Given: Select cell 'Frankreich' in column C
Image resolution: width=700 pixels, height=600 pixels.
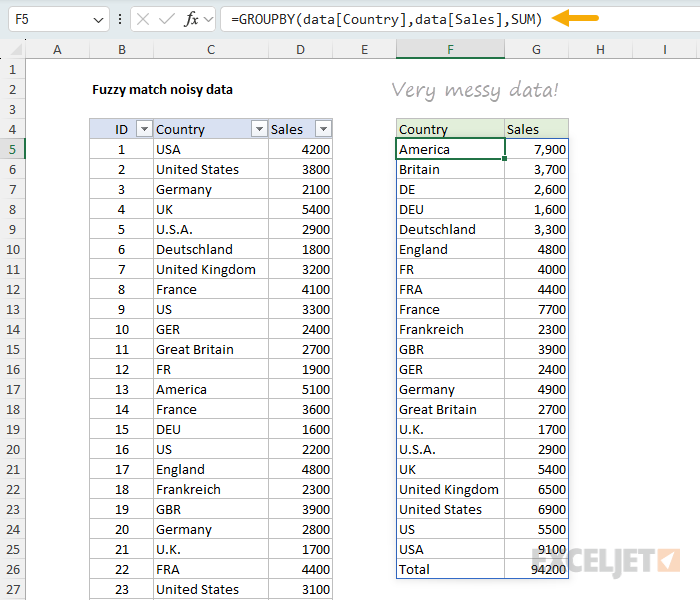Looking at the screenshot, I should (211, 490).
